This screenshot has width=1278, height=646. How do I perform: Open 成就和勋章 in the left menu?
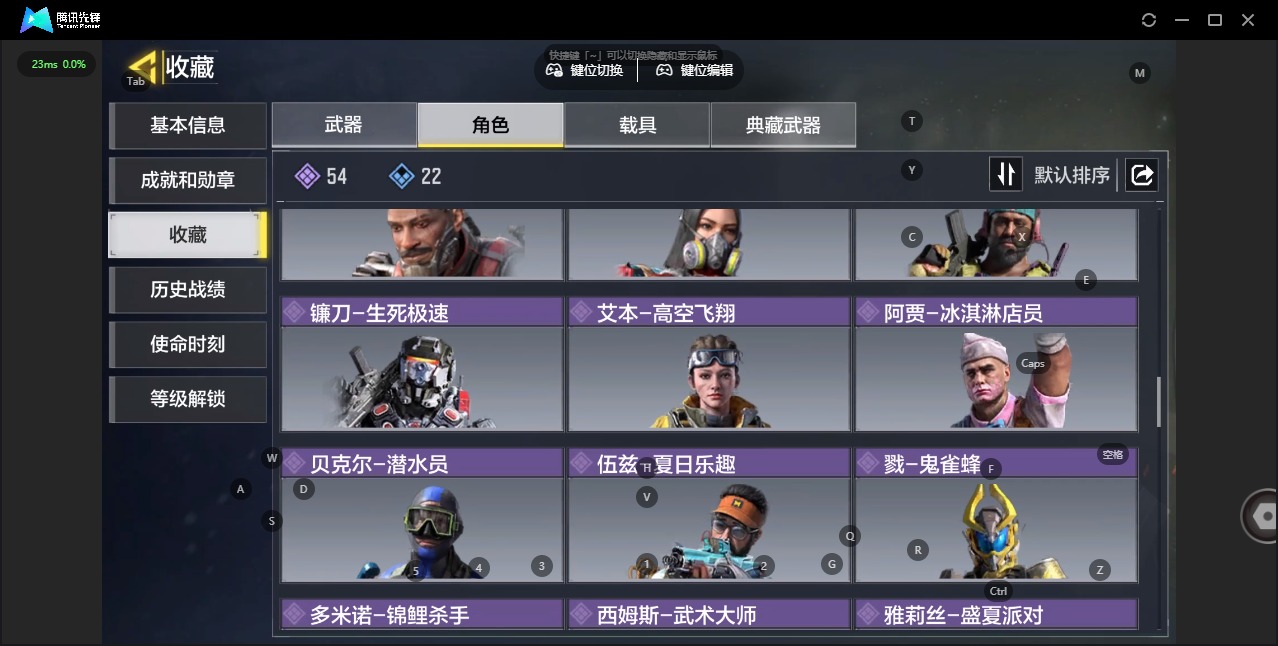pos(188,180)
